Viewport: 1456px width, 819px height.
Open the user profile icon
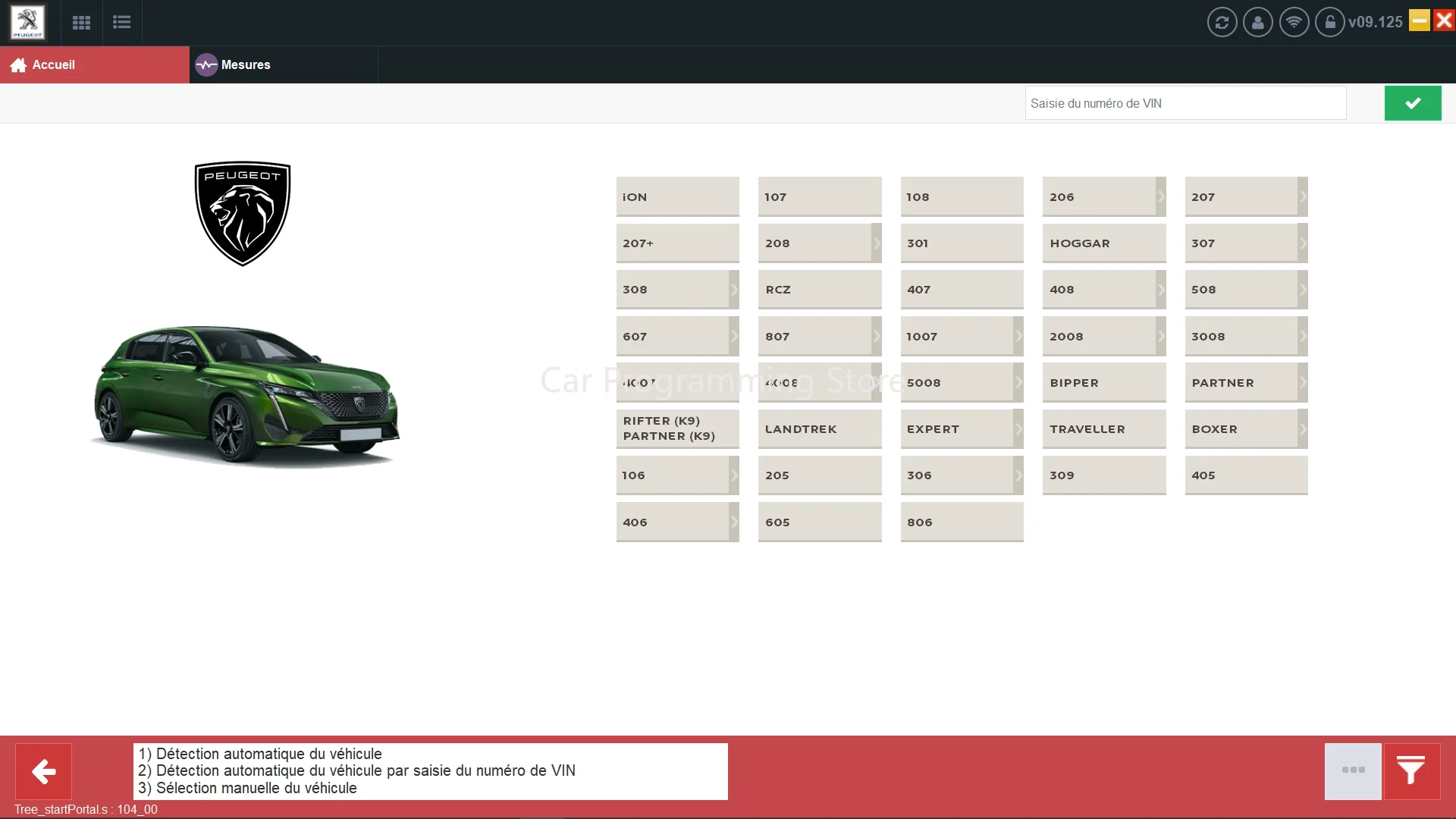pyautogui.click(x=1257, y=22)
